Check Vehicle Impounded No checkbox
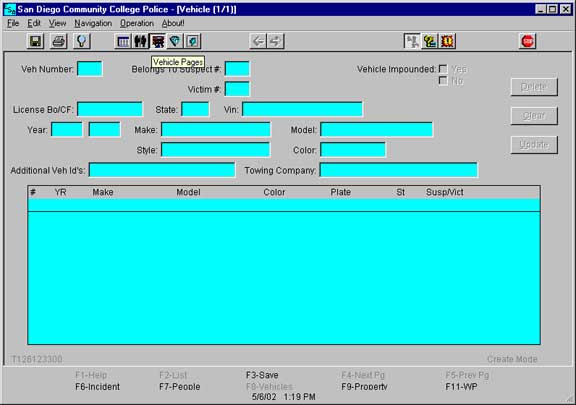This screenshot has height=405, width=576. tap(443, 80)
